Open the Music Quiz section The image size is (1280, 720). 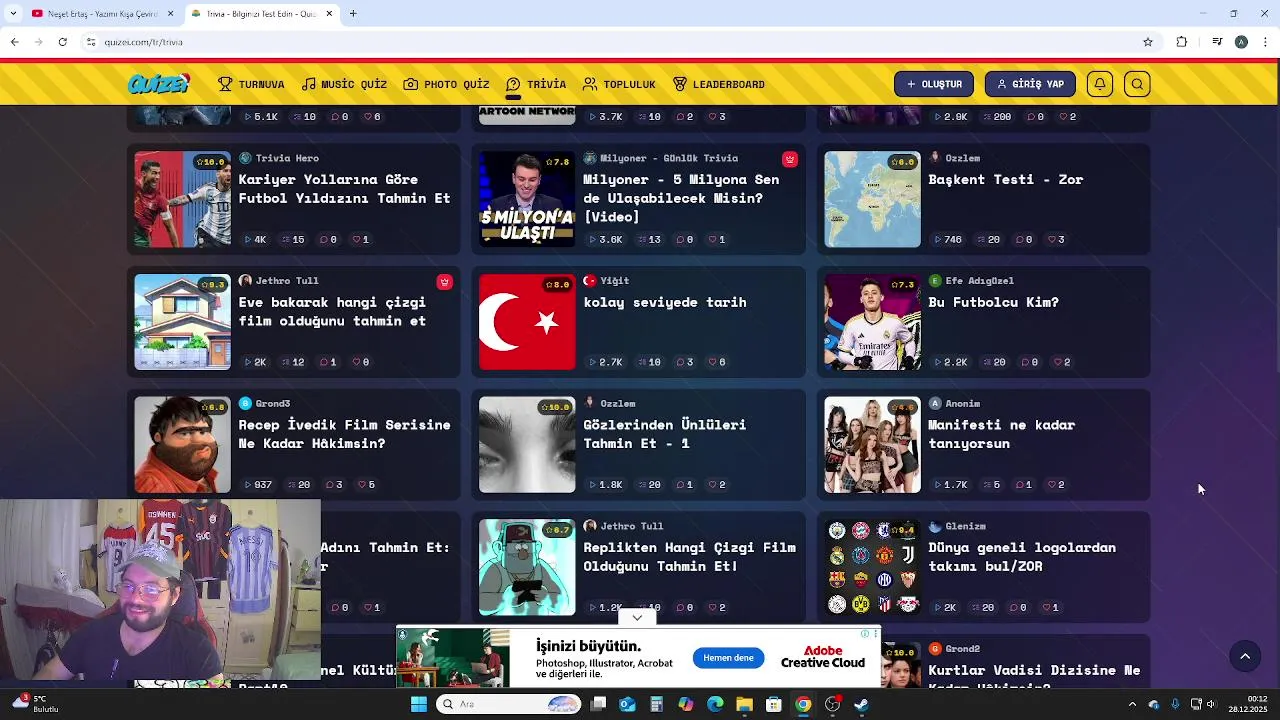click(x=344, y=84)
